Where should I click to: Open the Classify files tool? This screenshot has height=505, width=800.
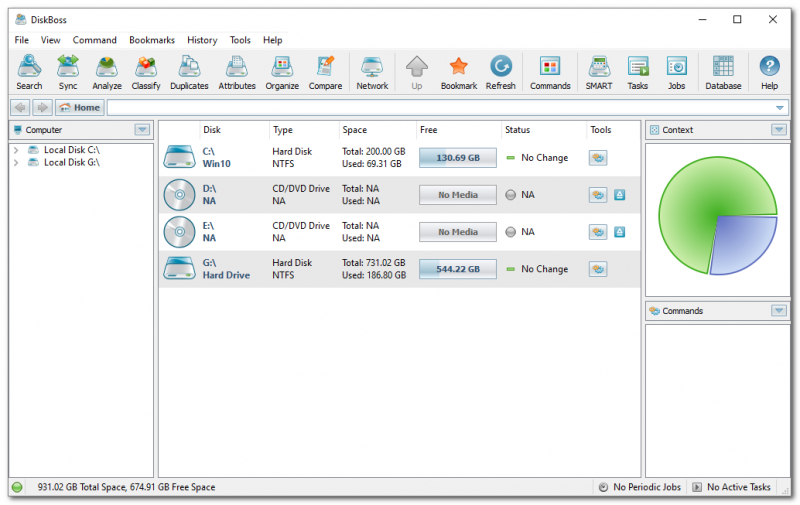click(x=146, y=71)
